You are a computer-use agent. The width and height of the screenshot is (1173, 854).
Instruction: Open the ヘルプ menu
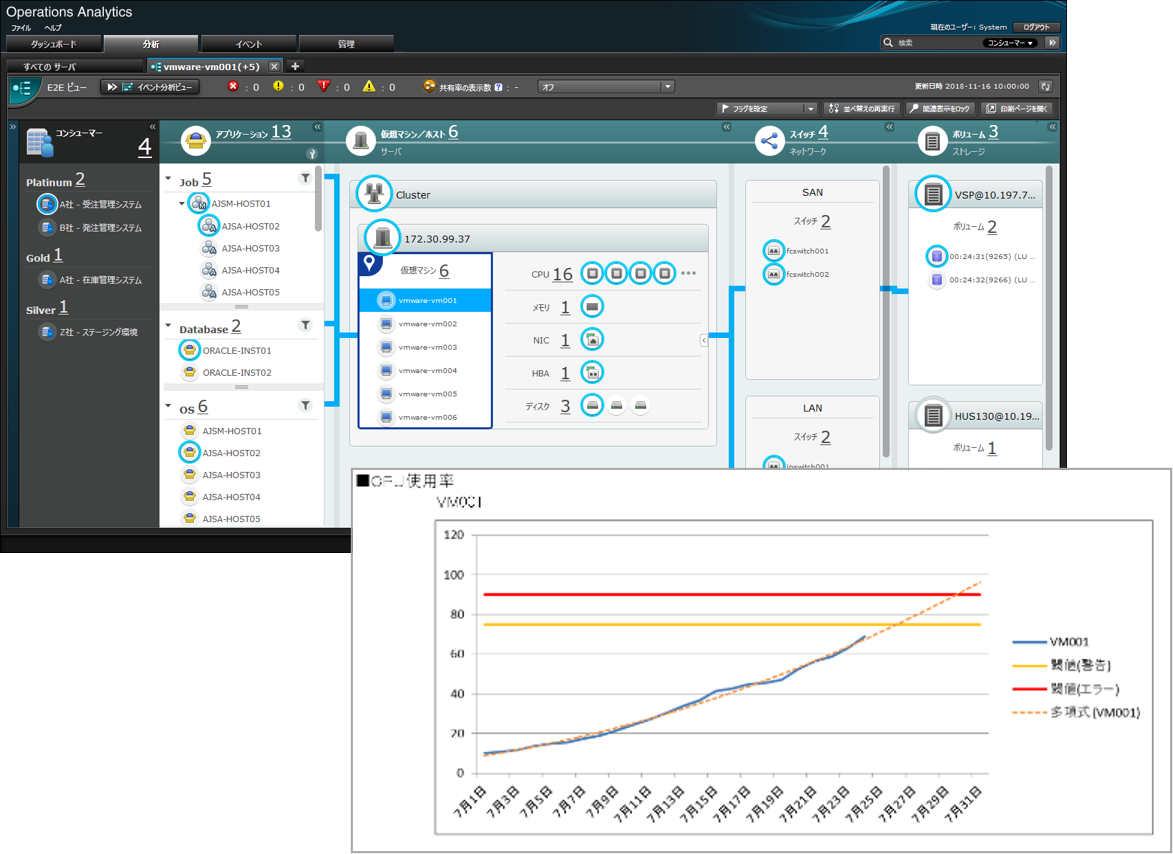click(x=53, y=28)
